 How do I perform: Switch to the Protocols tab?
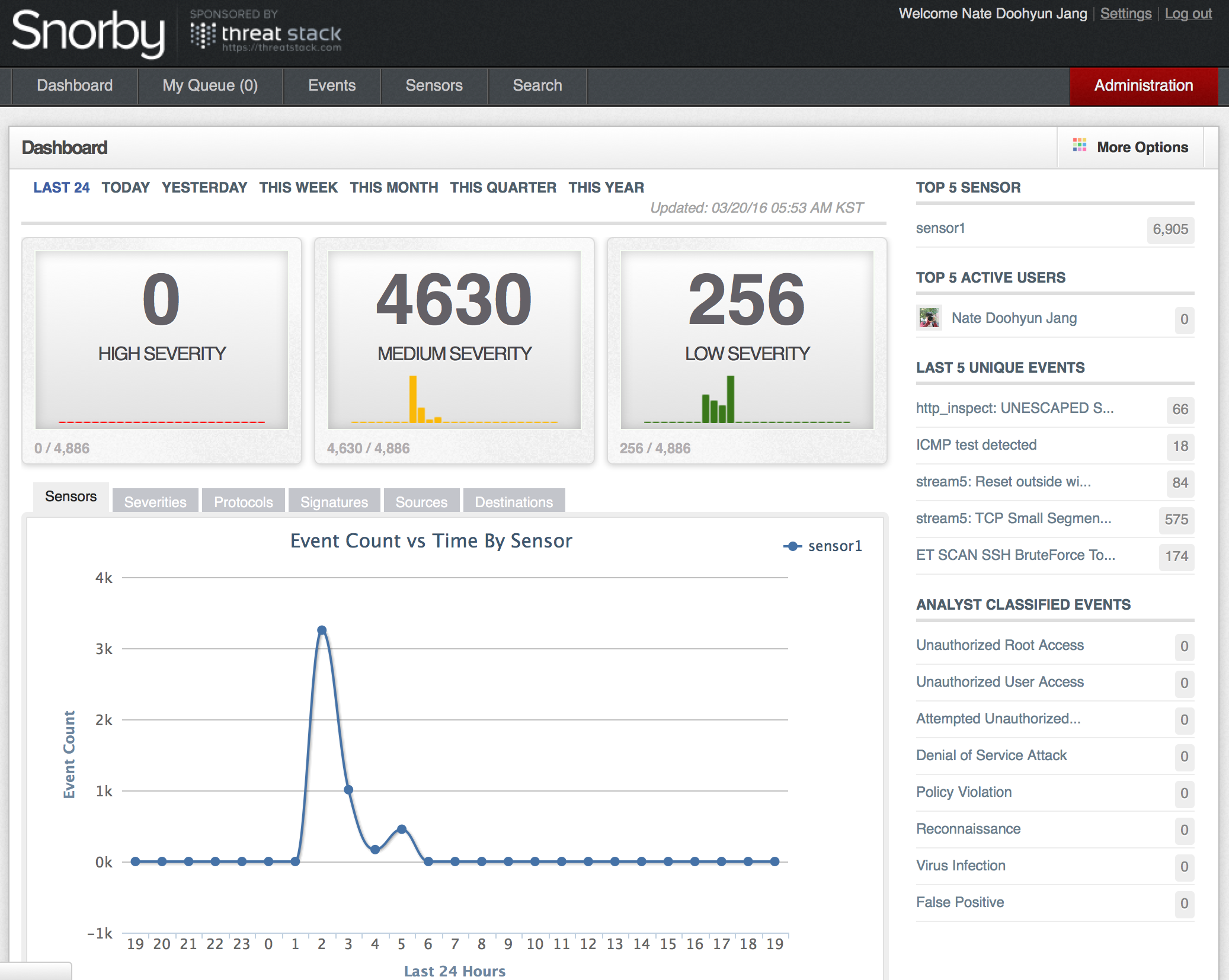click(243, 502)
